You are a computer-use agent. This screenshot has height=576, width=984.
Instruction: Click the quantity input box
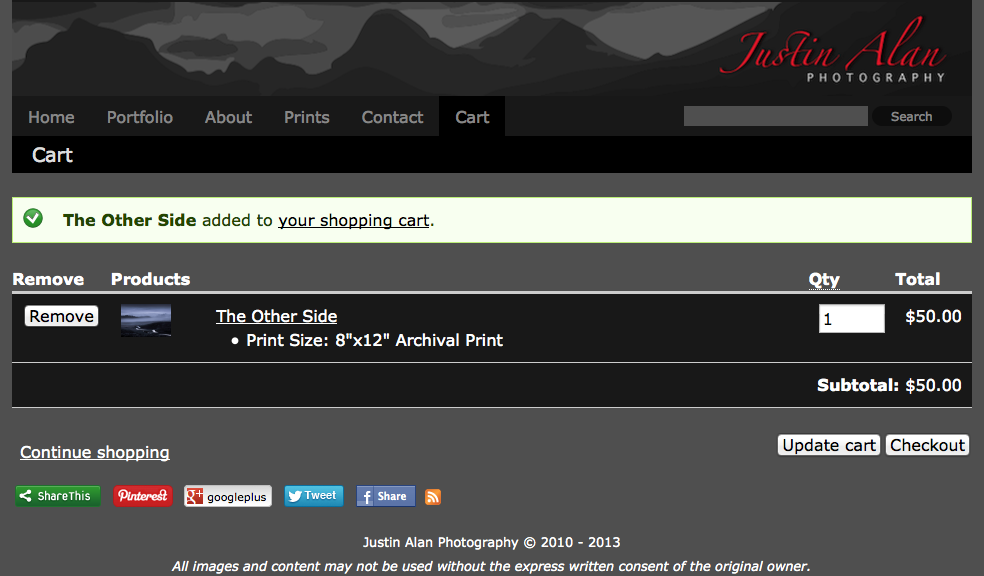pos(851,319)
